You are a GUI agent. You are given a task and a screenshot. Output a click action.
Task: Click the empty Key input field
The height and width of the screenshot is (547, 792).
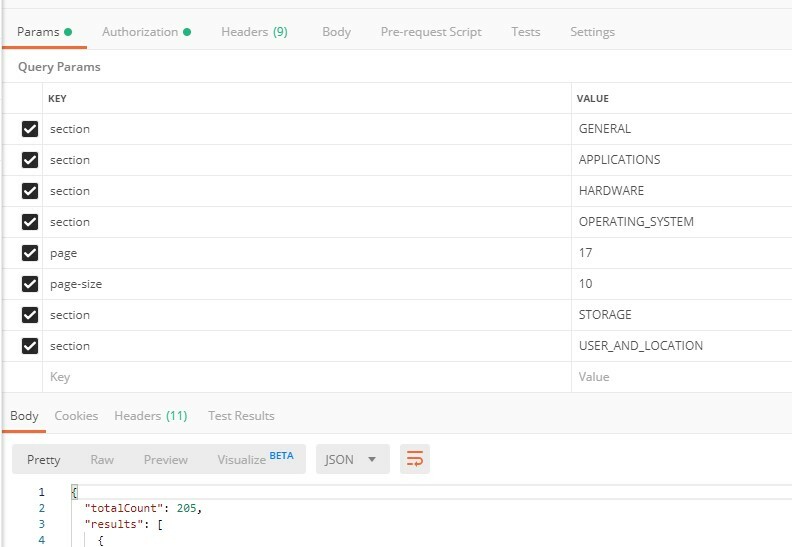(x=307, y=377)
